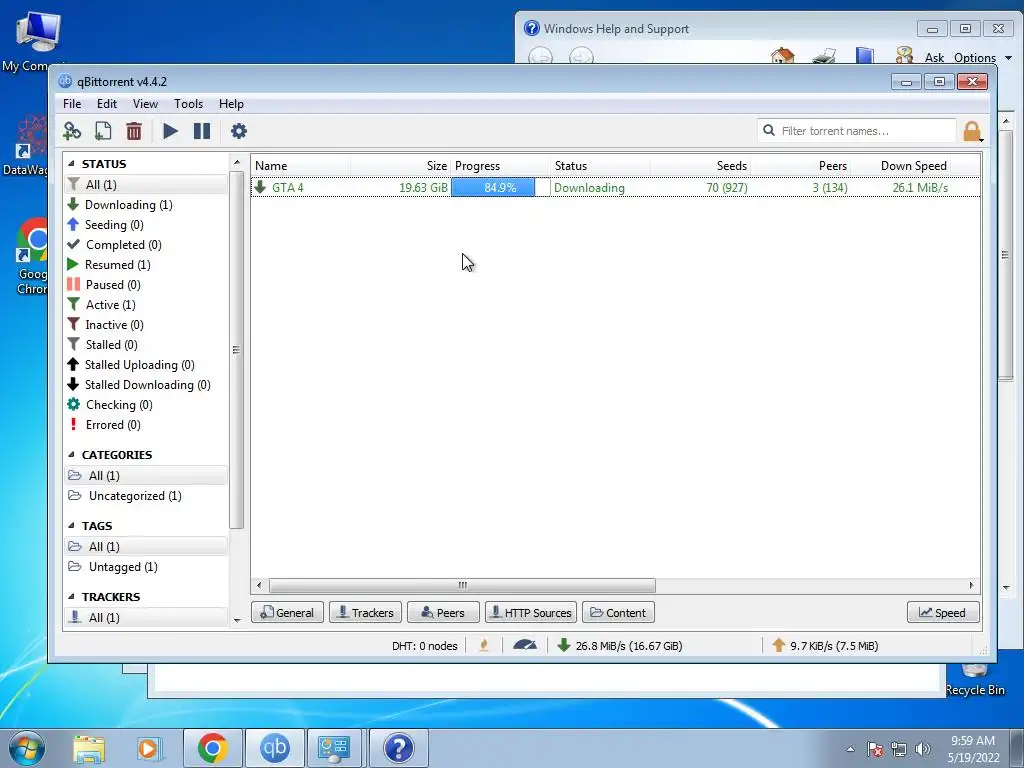Switch to the Content tab

(618, 613)
